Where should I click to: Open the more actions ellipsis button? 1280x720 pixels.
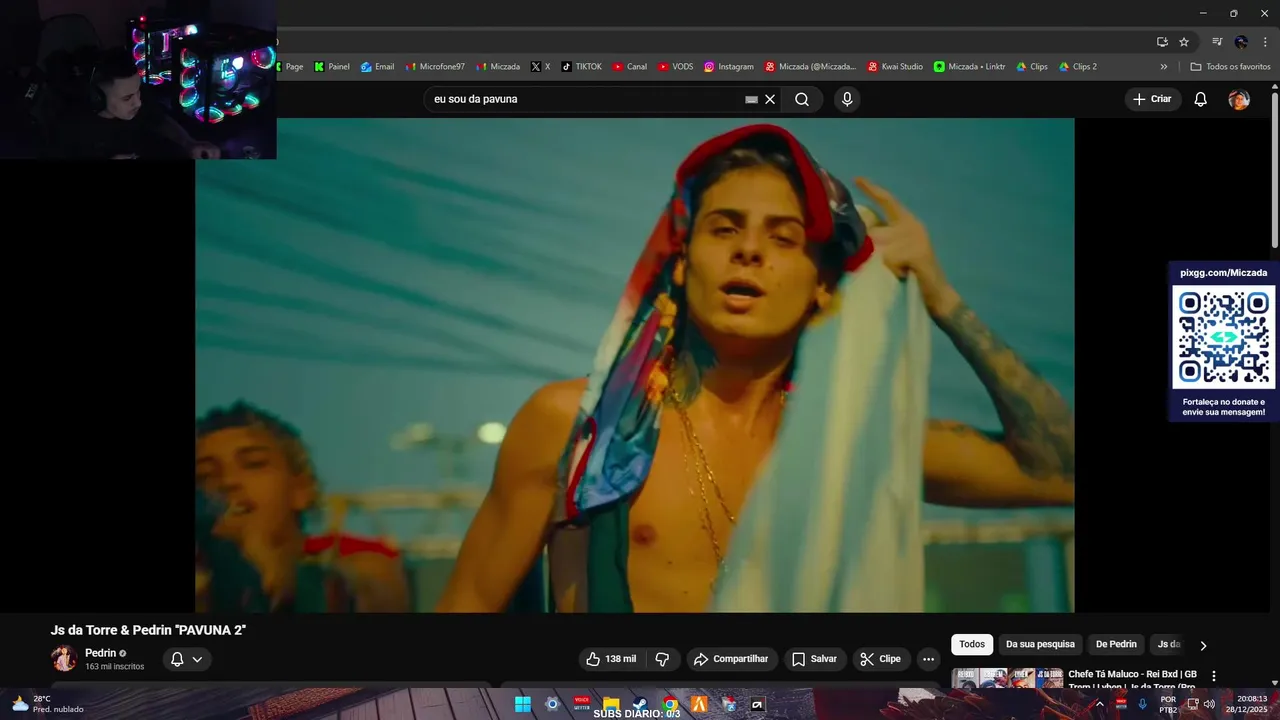coord(928,659)
